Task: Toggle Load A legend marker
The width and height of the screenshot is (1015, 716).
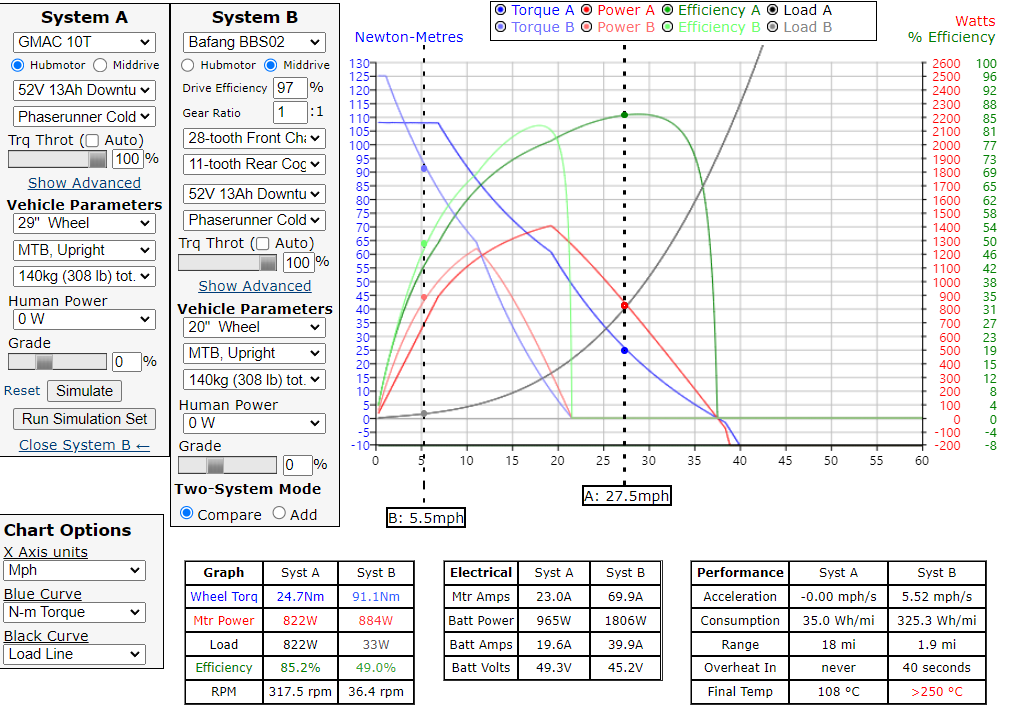Action: 772,10
